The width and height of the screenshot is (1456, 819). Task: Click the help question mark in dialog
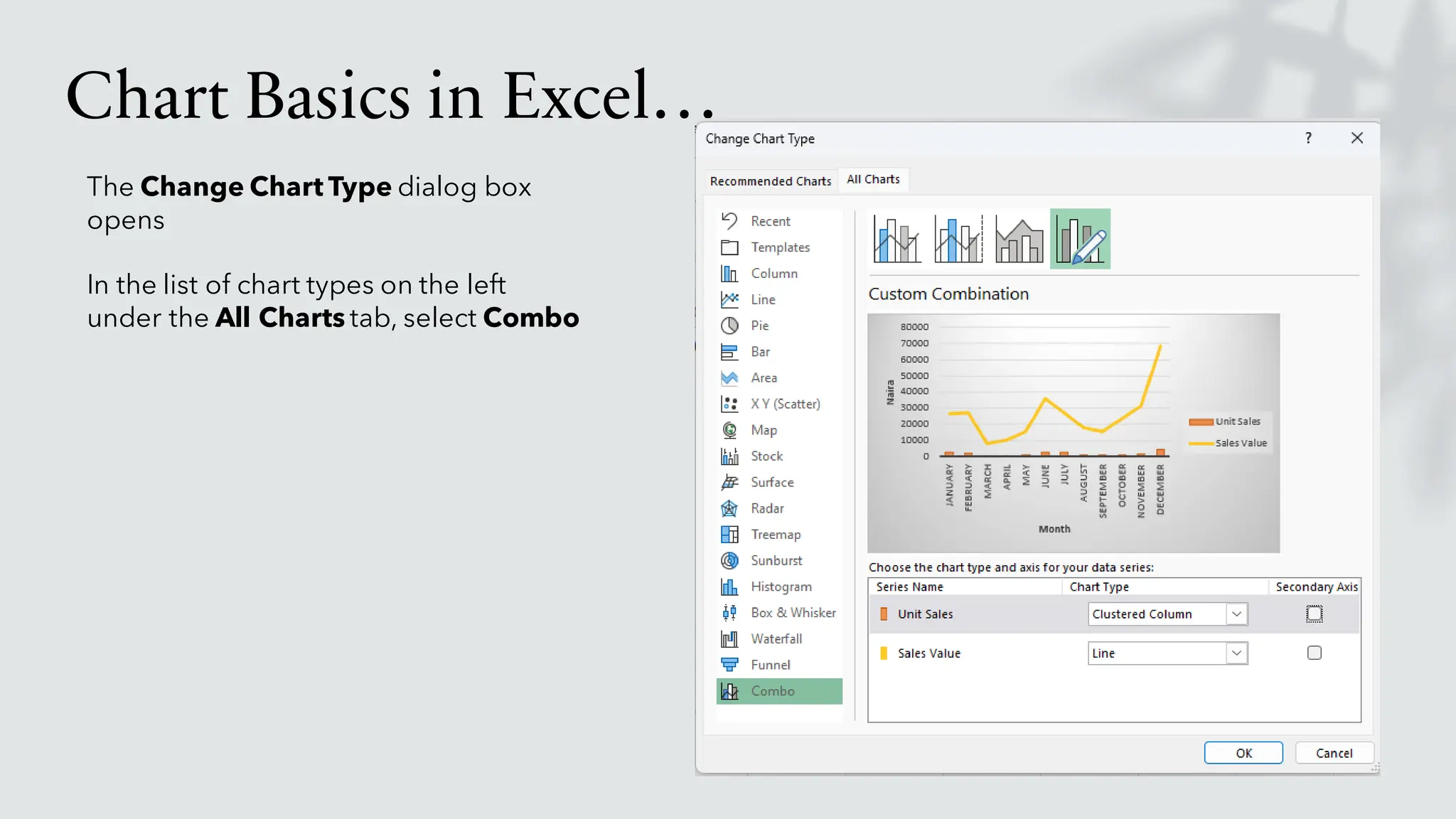[1308, 138]
